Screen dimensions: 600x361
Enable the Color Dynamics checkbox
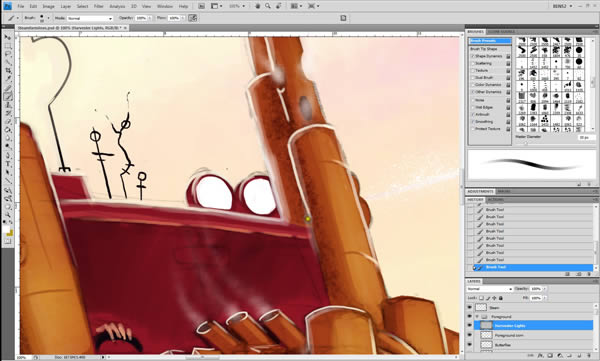coord(473,85)
